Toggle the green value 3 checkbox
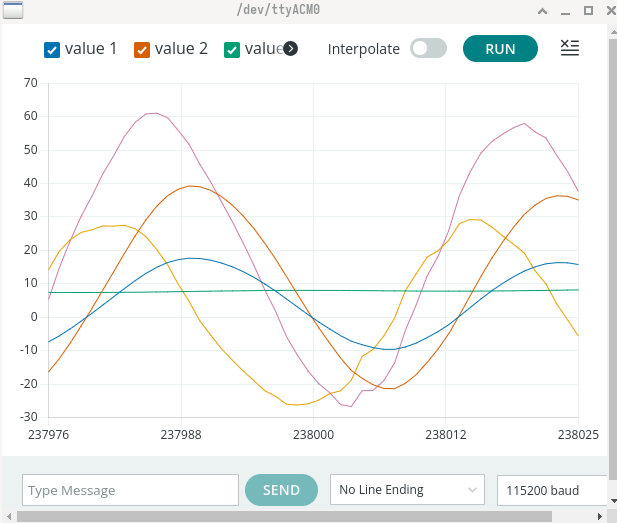Image resolution: width=617 pixels, height=523 pixels. tap(232, 50)
